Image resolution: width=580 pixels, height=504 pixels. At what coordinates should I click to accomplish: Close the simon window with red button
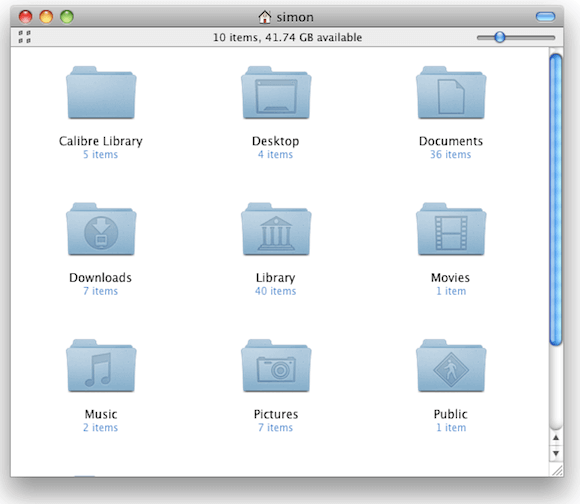point(26,17)
